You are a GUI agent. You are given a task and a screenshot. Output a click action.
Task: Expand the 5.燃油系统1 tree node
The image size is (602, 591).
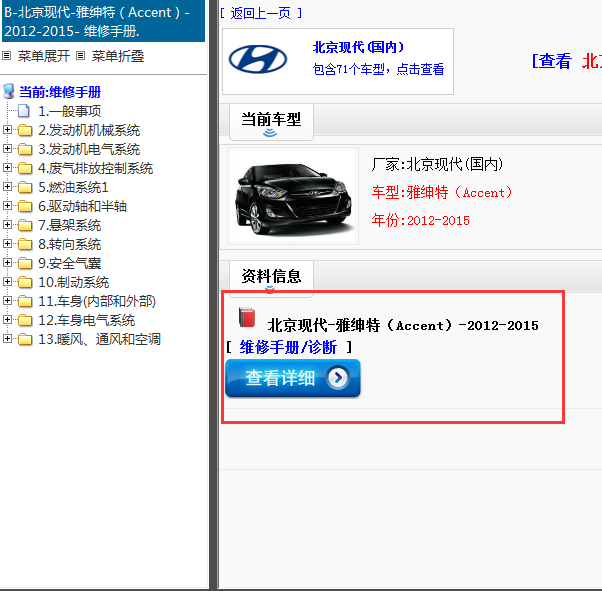coord(7,186)
